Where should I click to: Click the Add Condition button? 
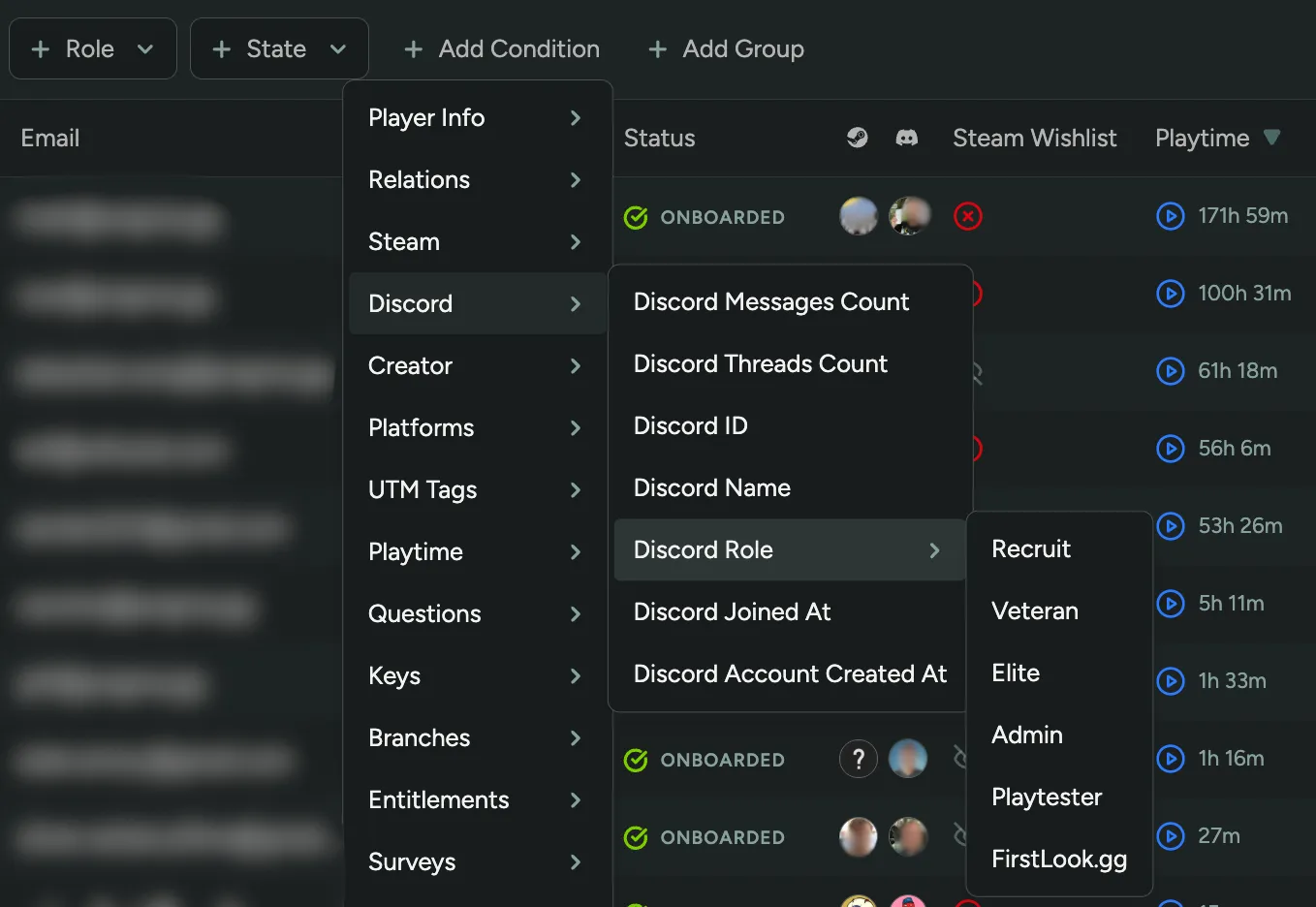501,48
